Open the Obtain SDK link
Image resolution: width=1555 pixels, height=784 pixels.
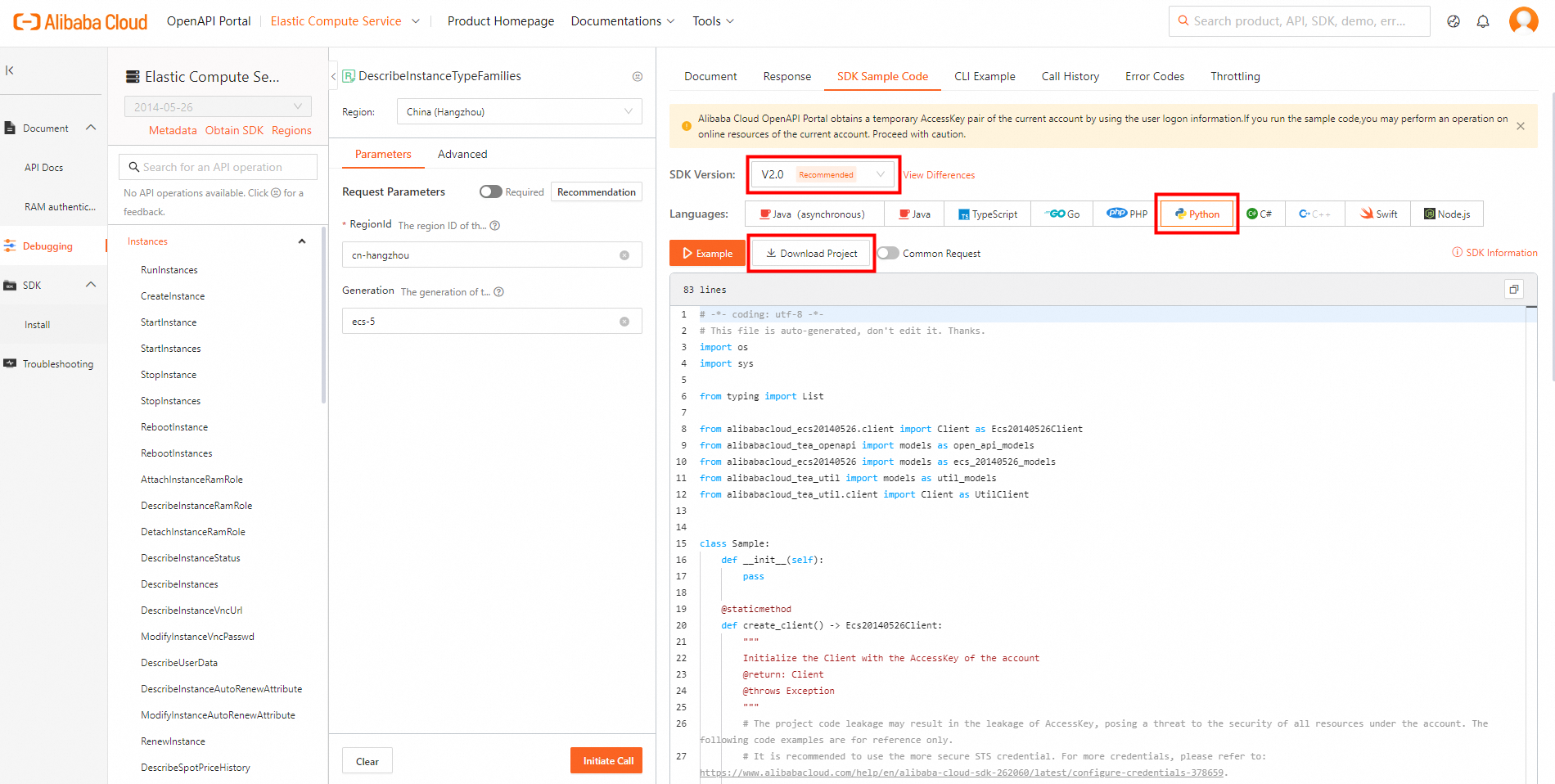tap(234, 130)
